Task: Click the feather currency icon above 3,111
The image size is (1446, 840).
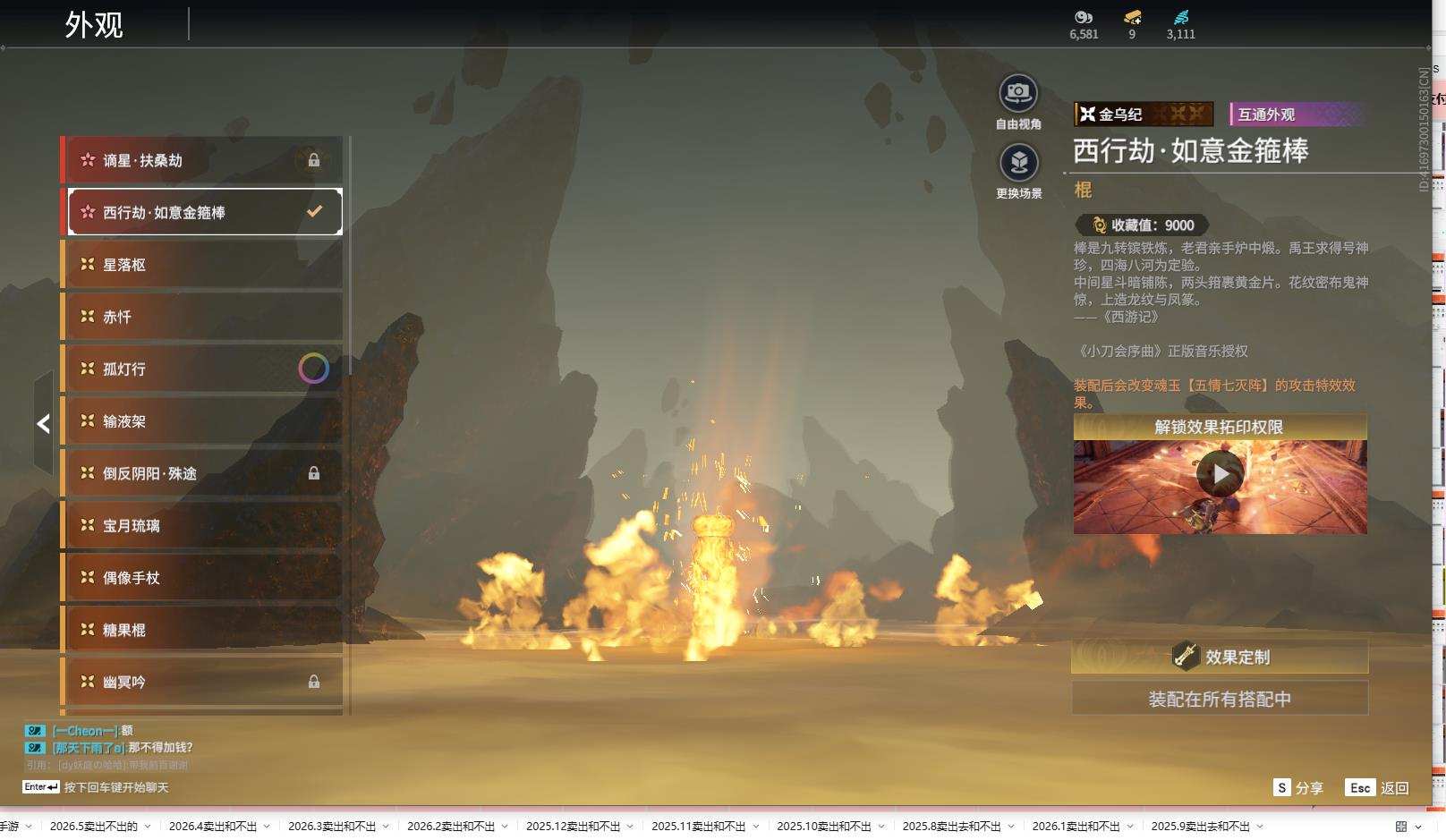Action: click(1181, 17)
